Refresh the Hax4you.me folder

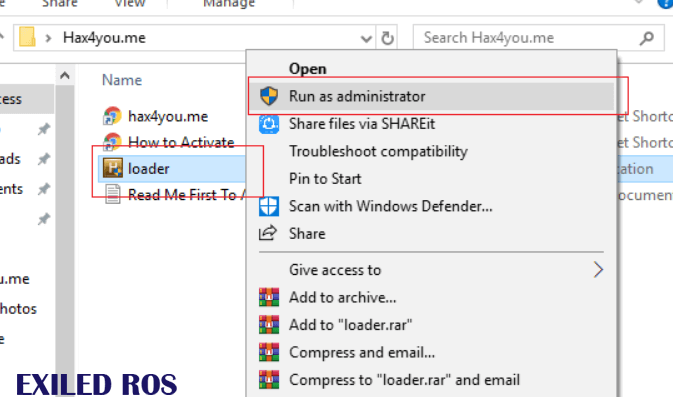point(387,38)
